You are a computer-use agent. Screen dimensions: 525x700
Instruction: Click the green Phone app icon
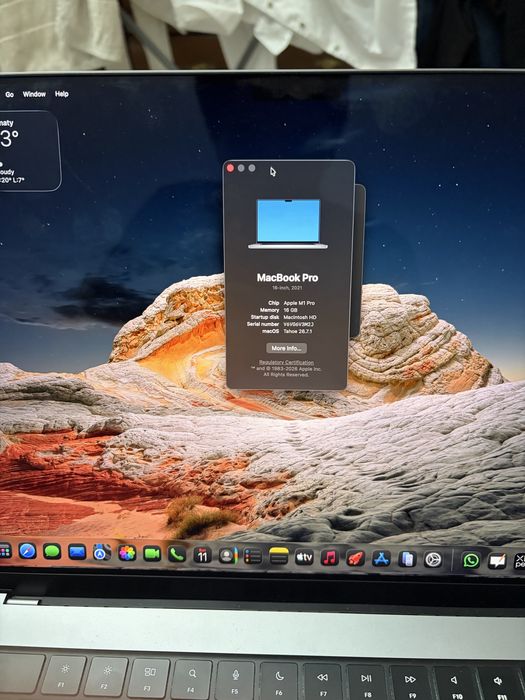[x=177, y=554]
